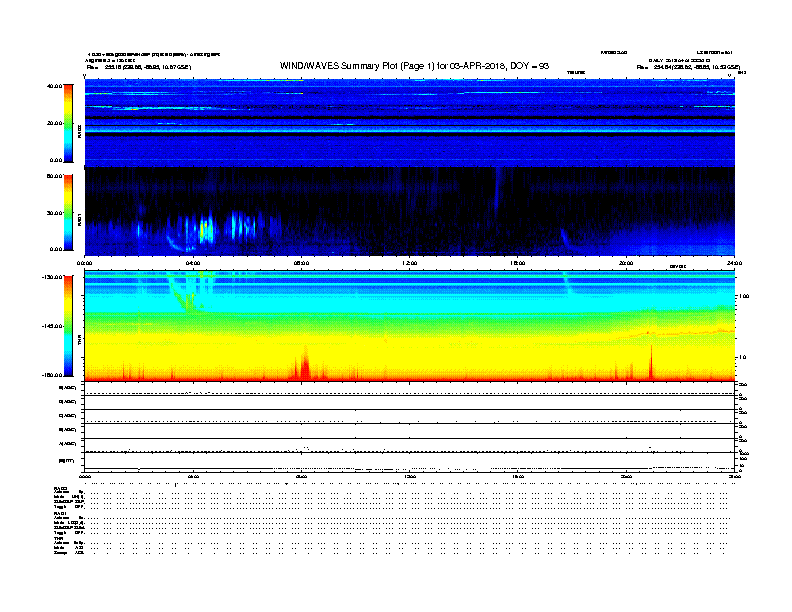Click the 100 label on TNR right axis
This screenshot has width=792, height=612.
point(744,296)
